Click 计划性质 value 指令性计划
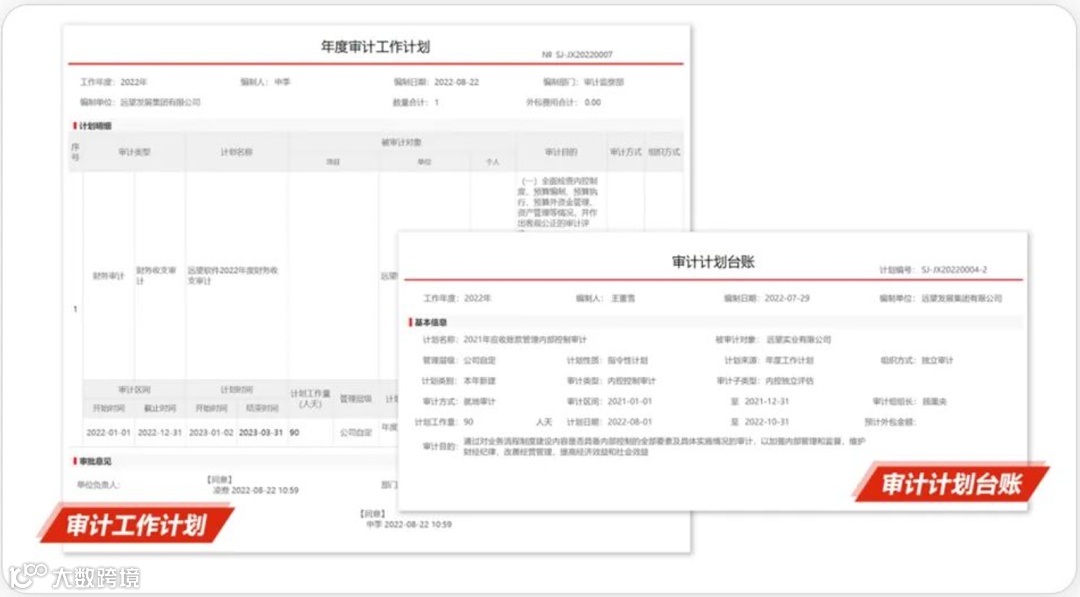 (x=627, y=361)
